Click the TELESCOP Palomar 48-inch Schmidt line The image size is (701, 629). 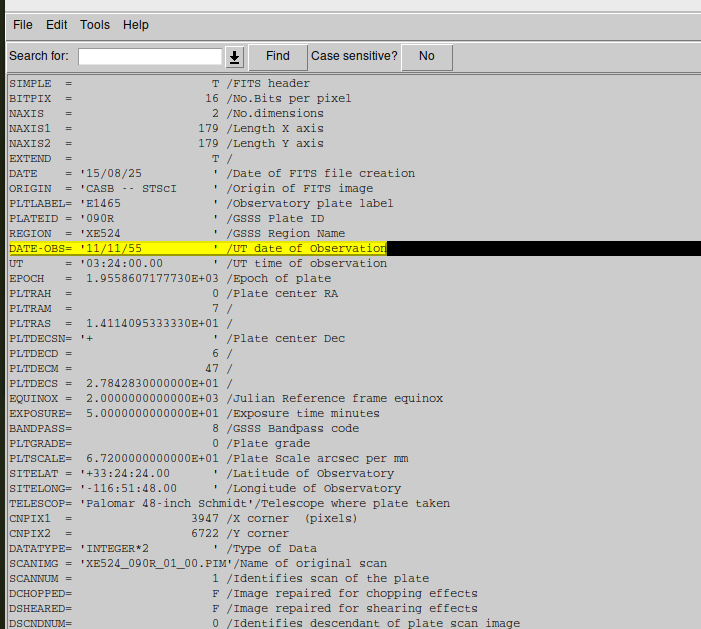(x=229, y=503)
